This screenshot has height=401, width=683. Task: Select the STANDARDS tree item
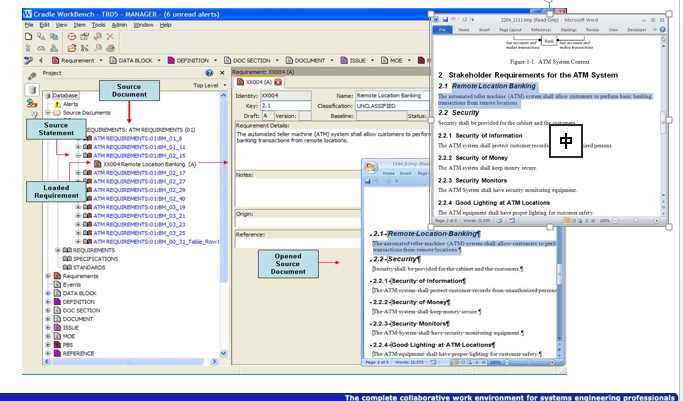(x=85, y=267)
